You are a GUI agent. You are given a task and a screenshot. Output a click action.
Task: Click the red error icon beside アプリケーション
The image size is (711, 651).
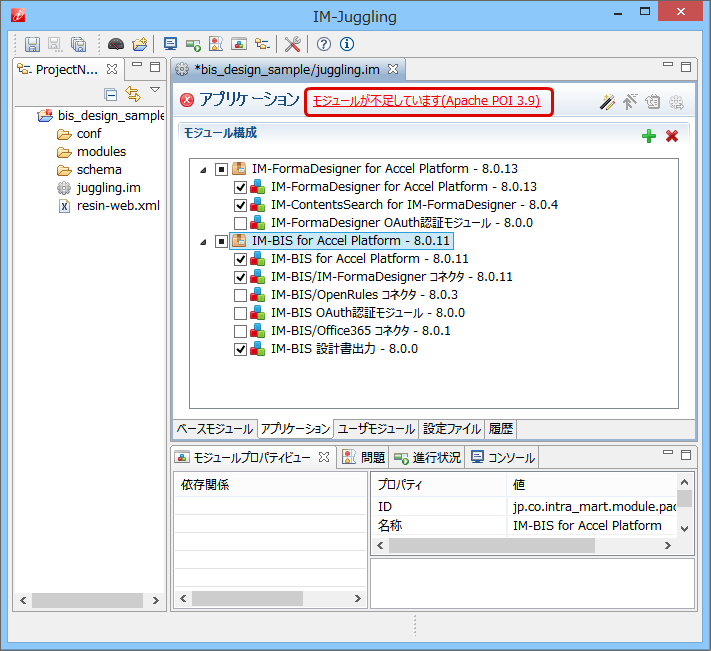coord(187,100)
